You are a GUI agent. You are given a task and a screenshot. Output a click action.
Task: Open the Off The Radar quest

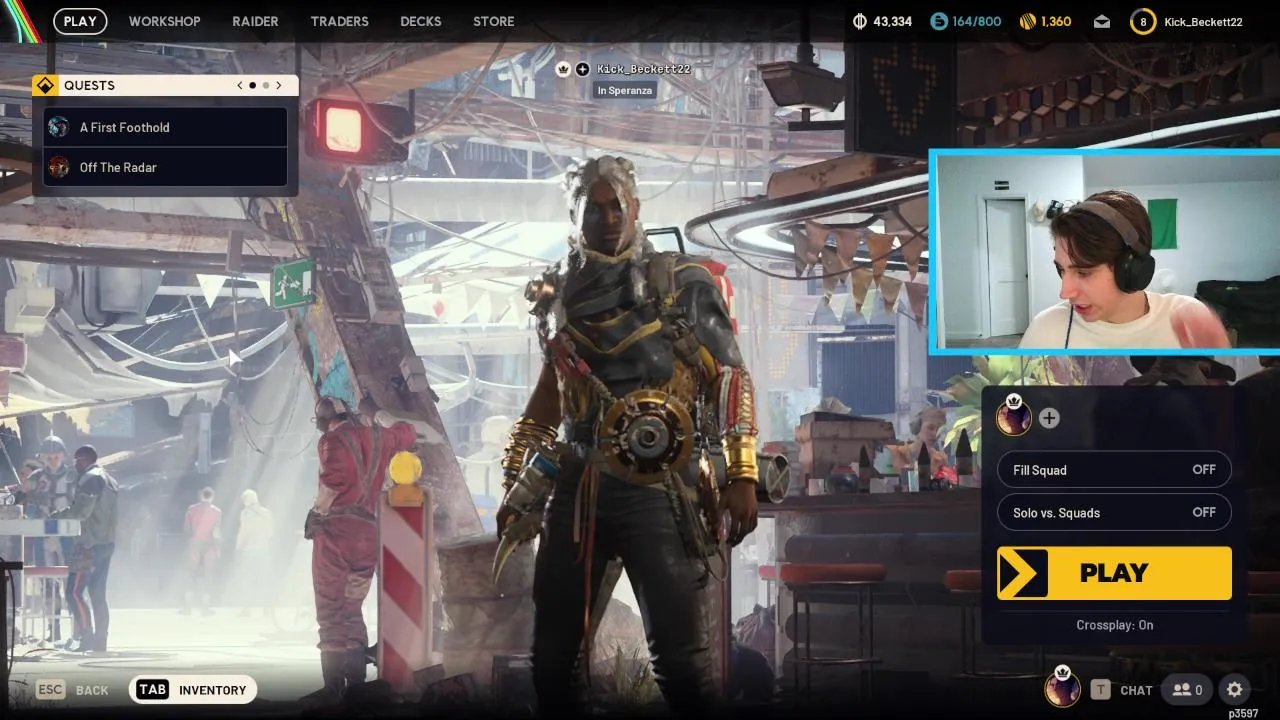pyautogui.click(x=166, y=167)
